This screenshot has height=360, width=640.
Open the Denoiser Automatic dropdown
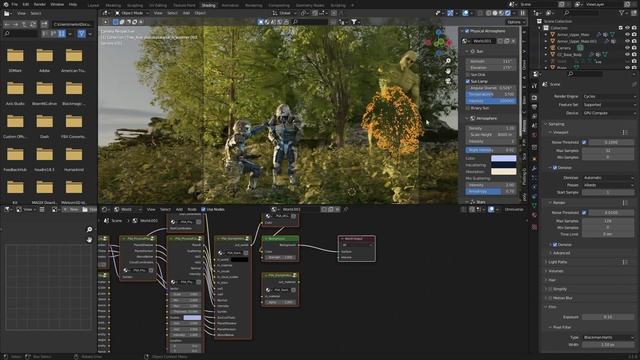(x=608, y=178)
